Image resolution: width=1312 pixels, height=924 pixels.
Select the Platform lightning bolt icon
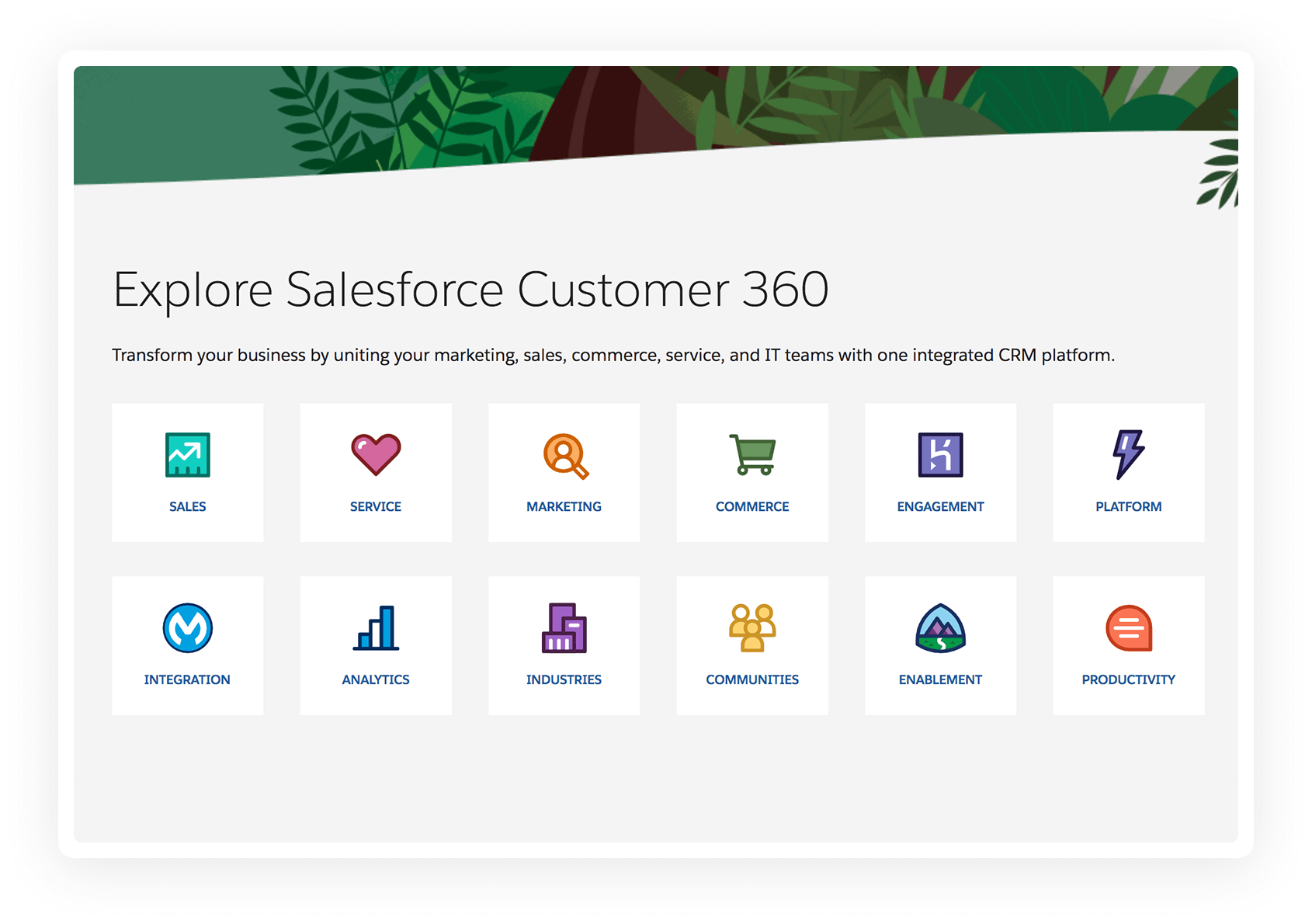pos(1128,453)
